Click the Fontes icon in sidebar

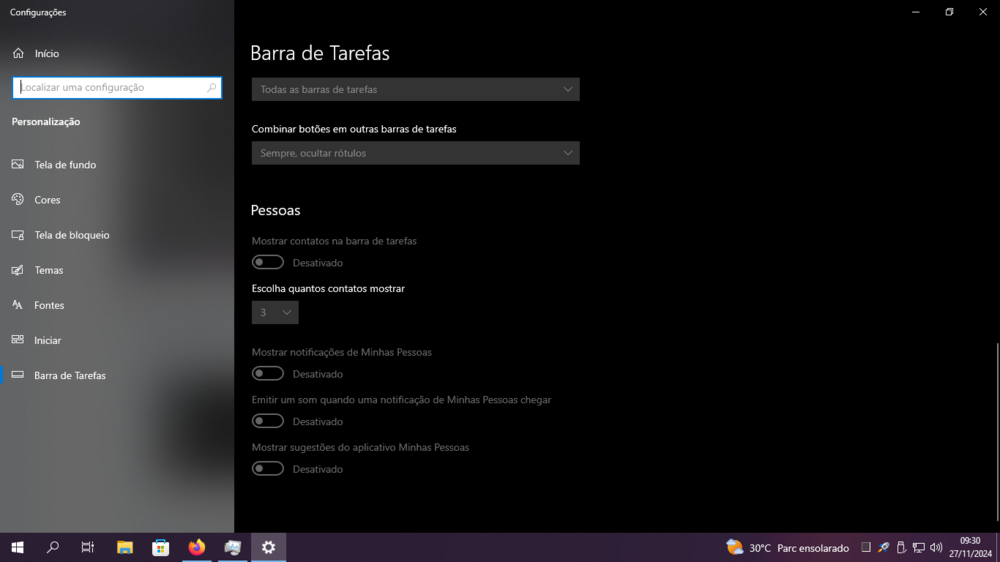(x=18, y=305)
